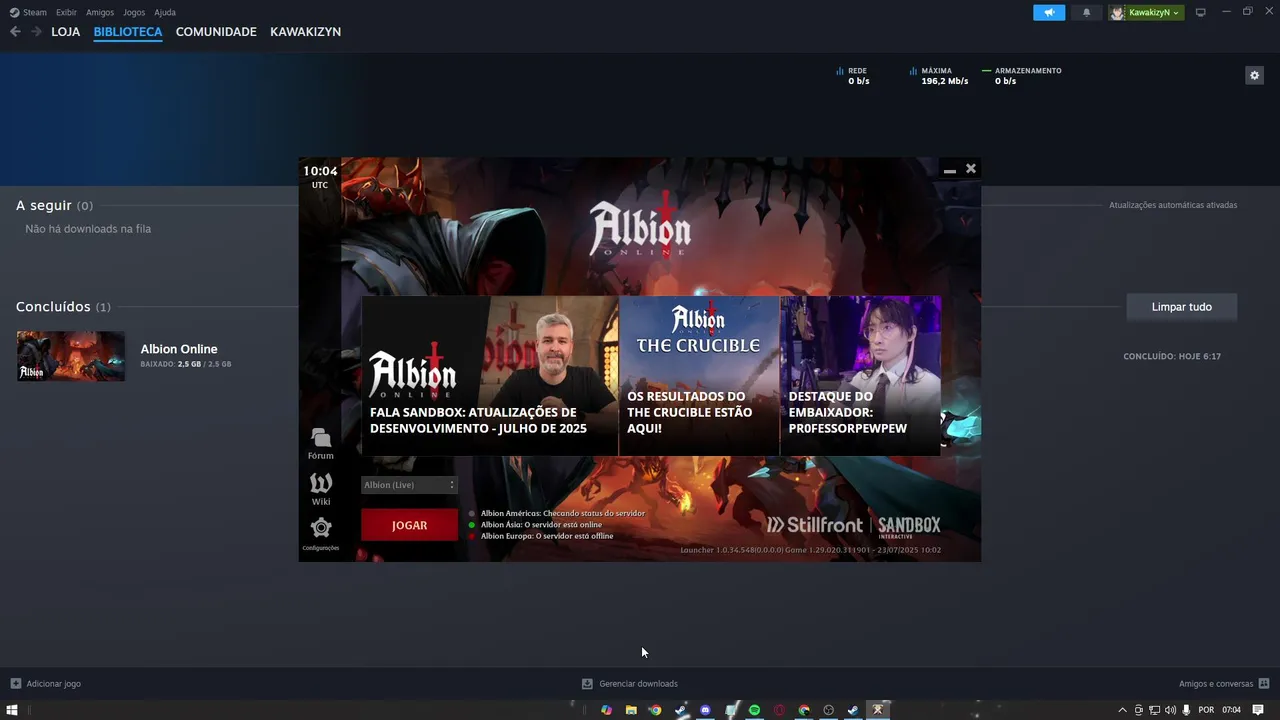Open OBS Studio from the taskbar
This screenshot has width=1280, height=720.
(828, 710)
